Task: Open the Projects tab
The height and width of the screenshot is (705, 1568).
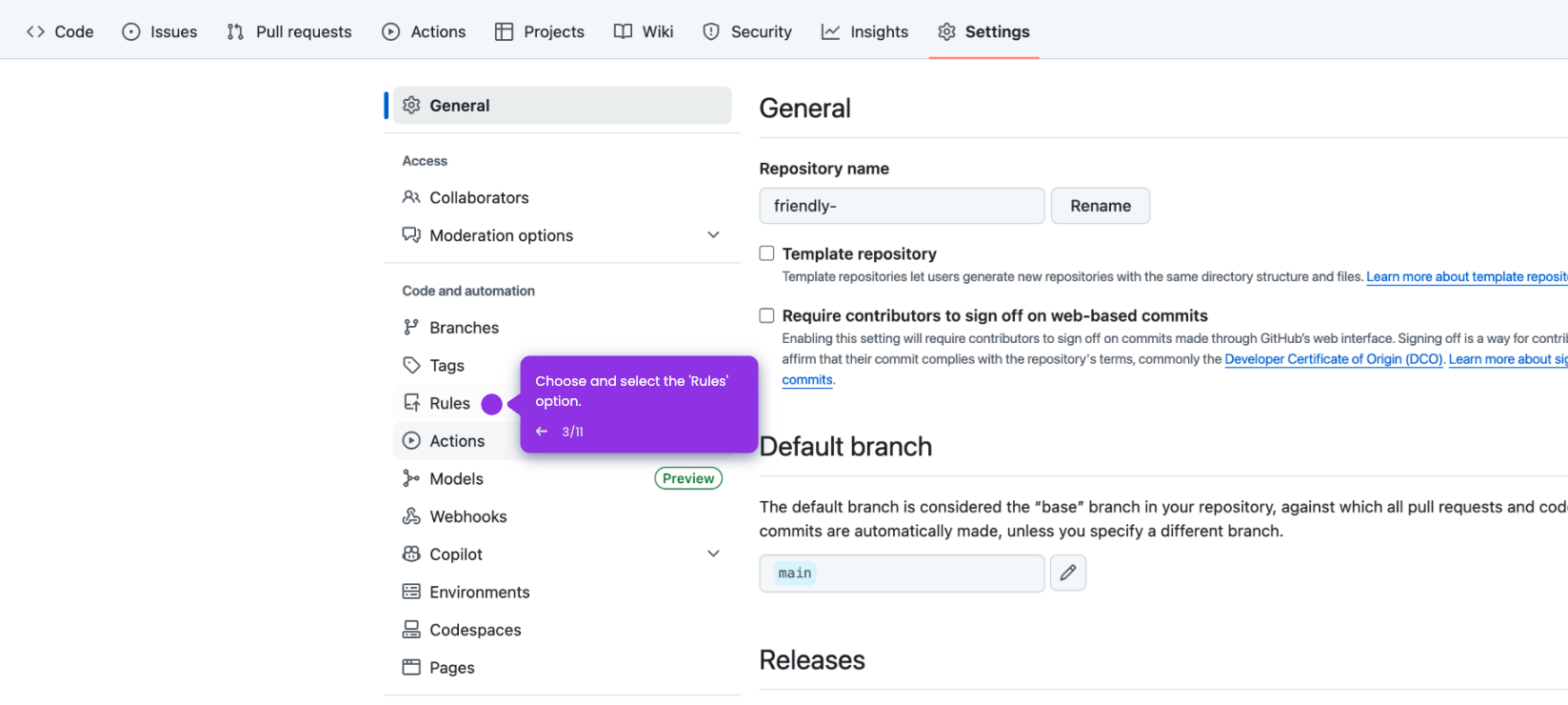Action: (540, 31)
